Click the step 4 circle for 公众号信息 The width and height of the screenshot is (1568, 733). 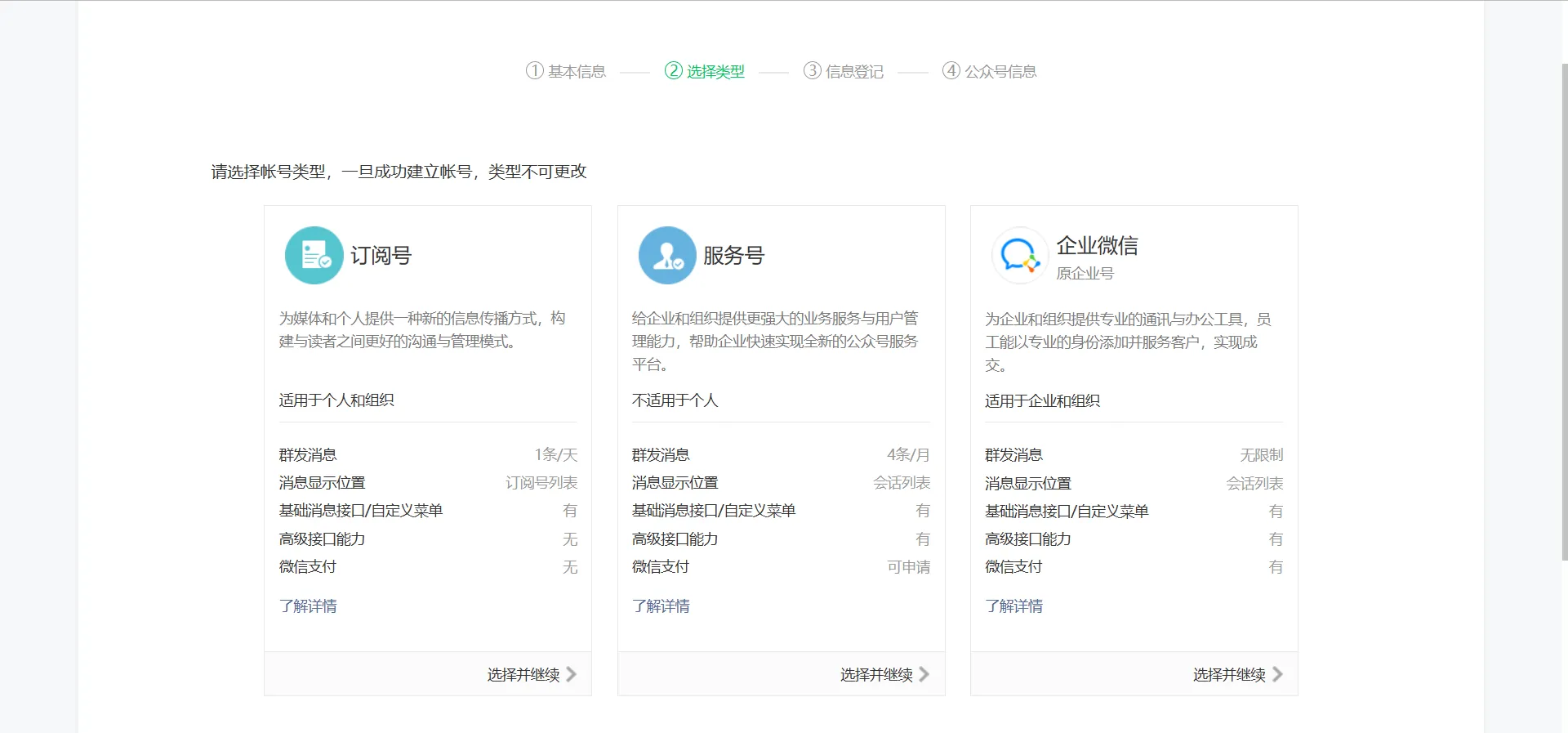click(x=951, y=71)
